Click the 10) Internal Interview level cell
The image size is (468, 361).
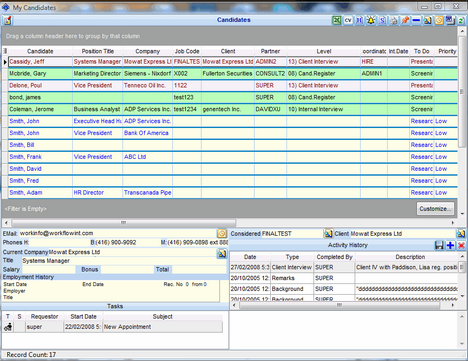click(323, 109)
